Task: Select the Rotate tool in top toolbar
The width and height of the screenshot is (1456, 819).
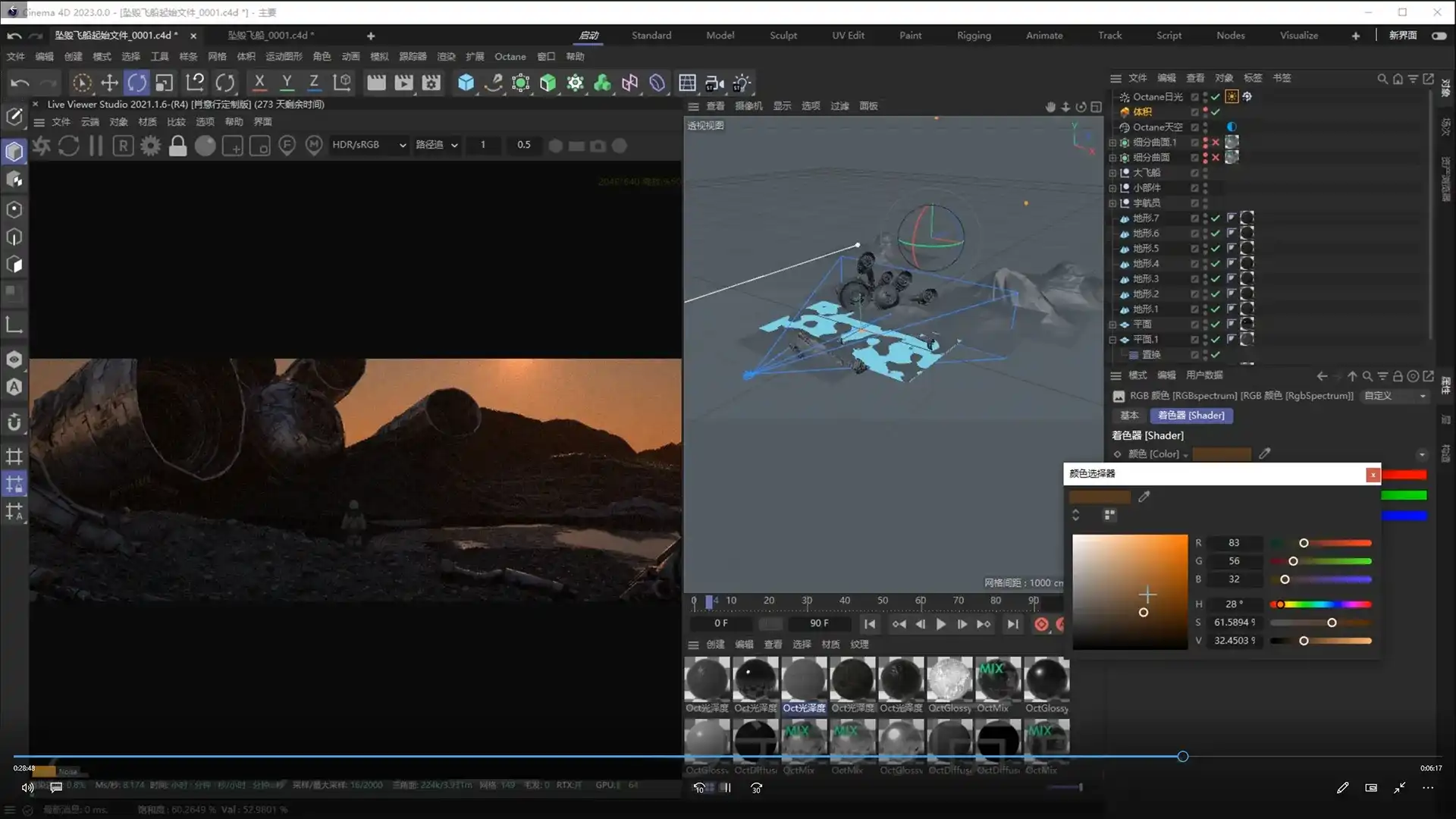Action: tap(136, 83)
